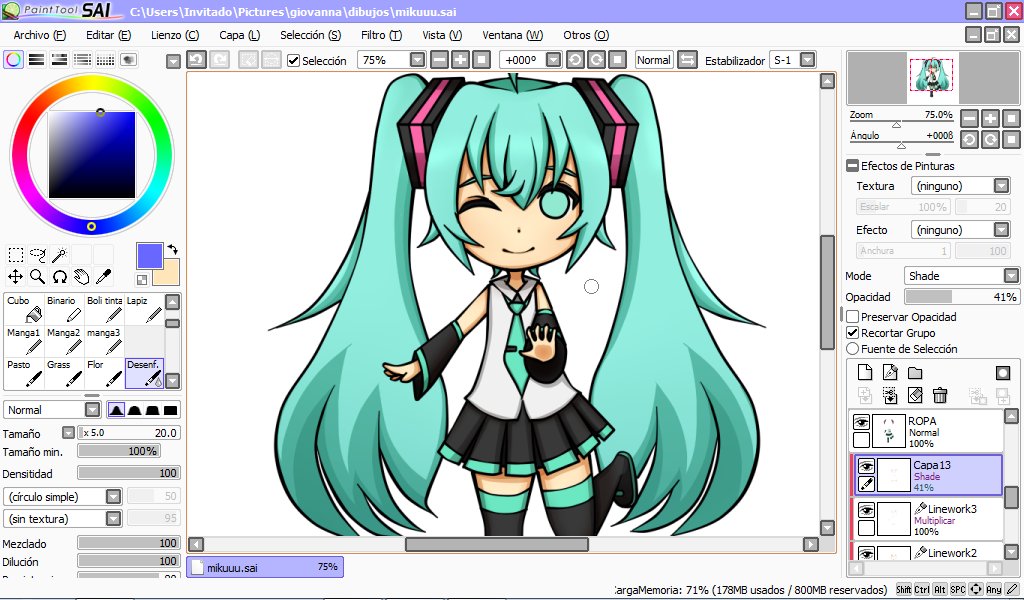Open the Ventana menu
The height and width of the screenshot is (600, 1024).
click(513, 35)
